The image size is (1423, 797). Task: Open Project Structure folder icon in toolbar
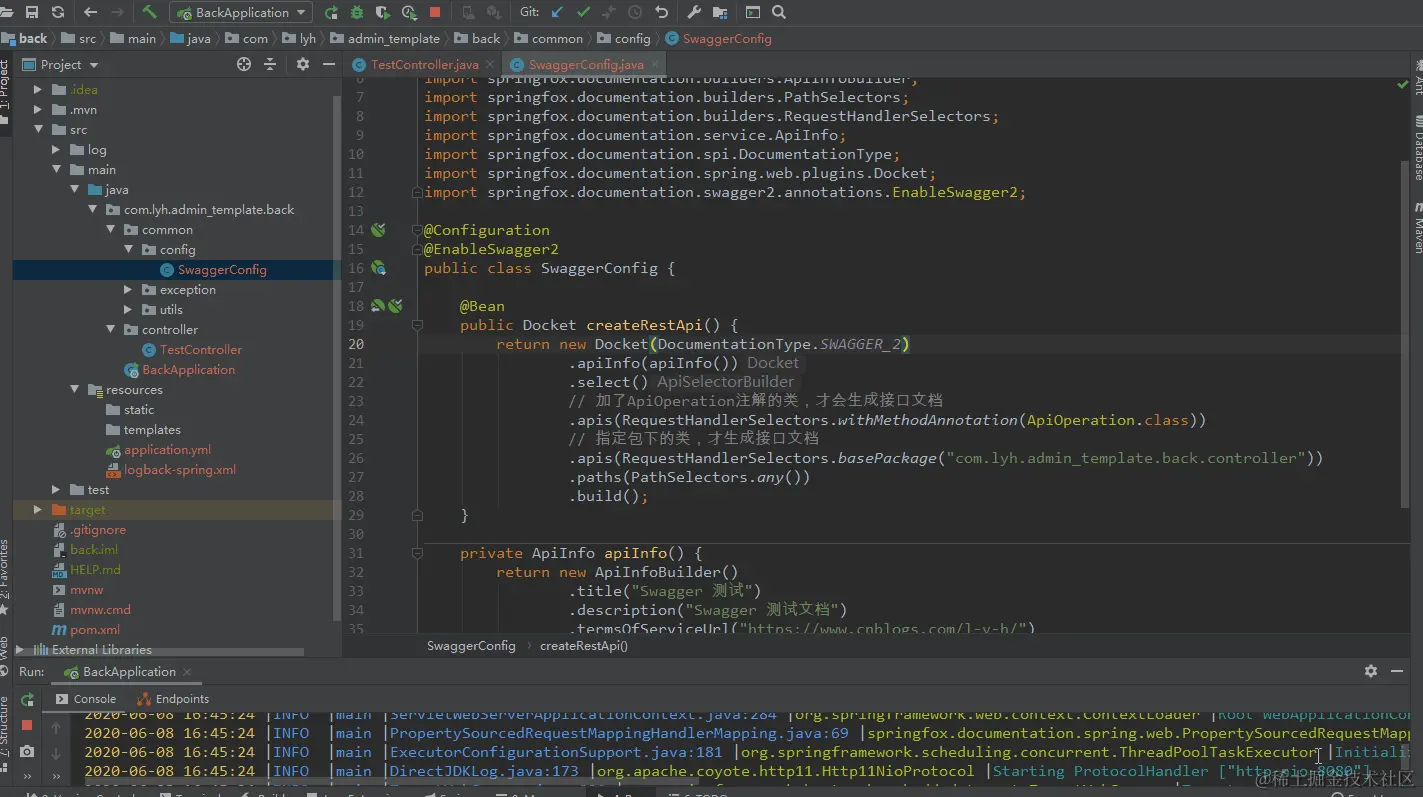(x=720, y=12)
